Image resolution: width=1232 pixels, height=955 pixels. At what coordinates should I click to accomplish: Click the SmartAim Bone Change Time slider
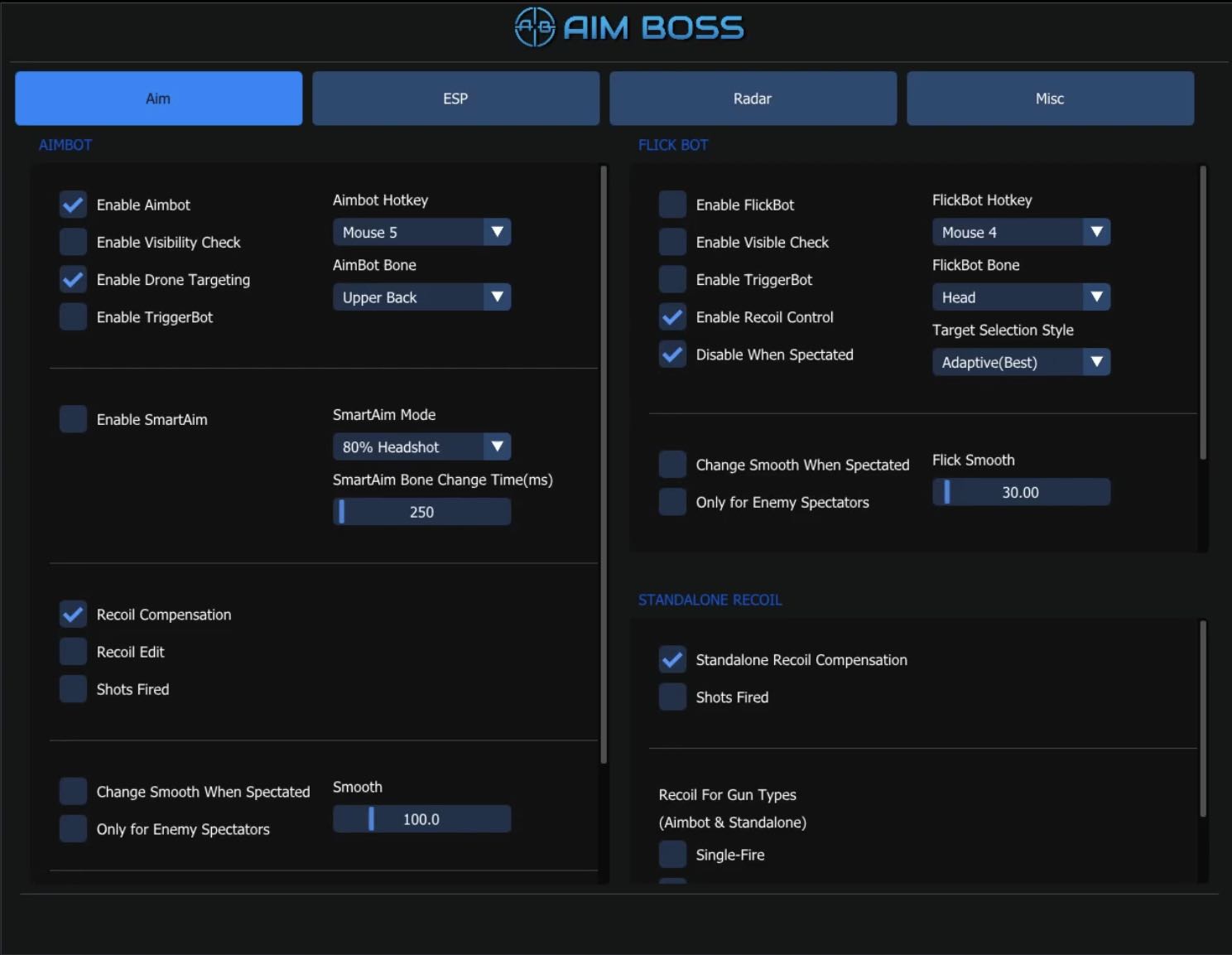421,512
